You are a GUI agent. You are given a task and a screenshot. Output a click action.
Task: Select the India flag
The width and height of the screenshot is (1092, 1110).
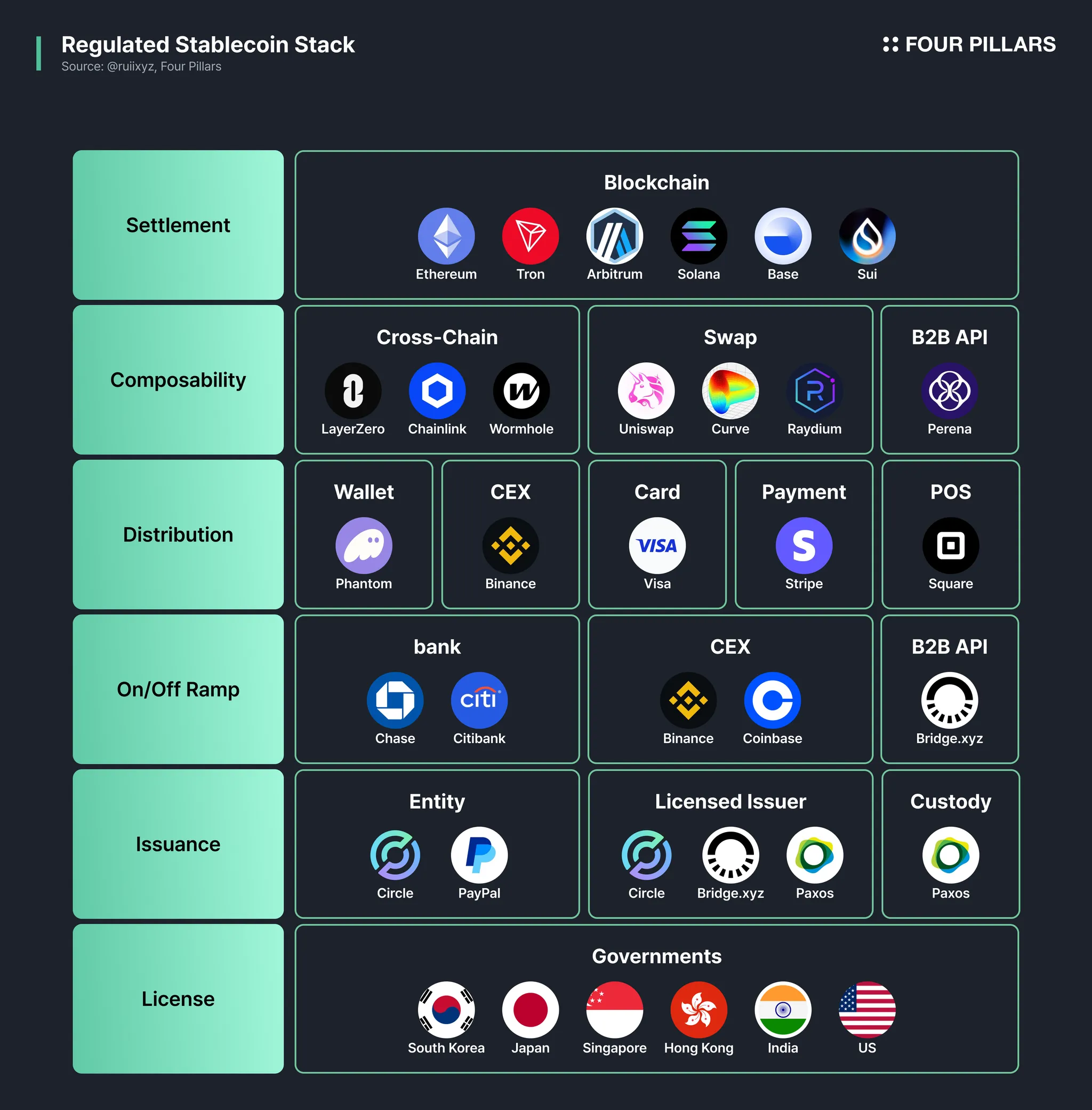[x=783, y=1010]
